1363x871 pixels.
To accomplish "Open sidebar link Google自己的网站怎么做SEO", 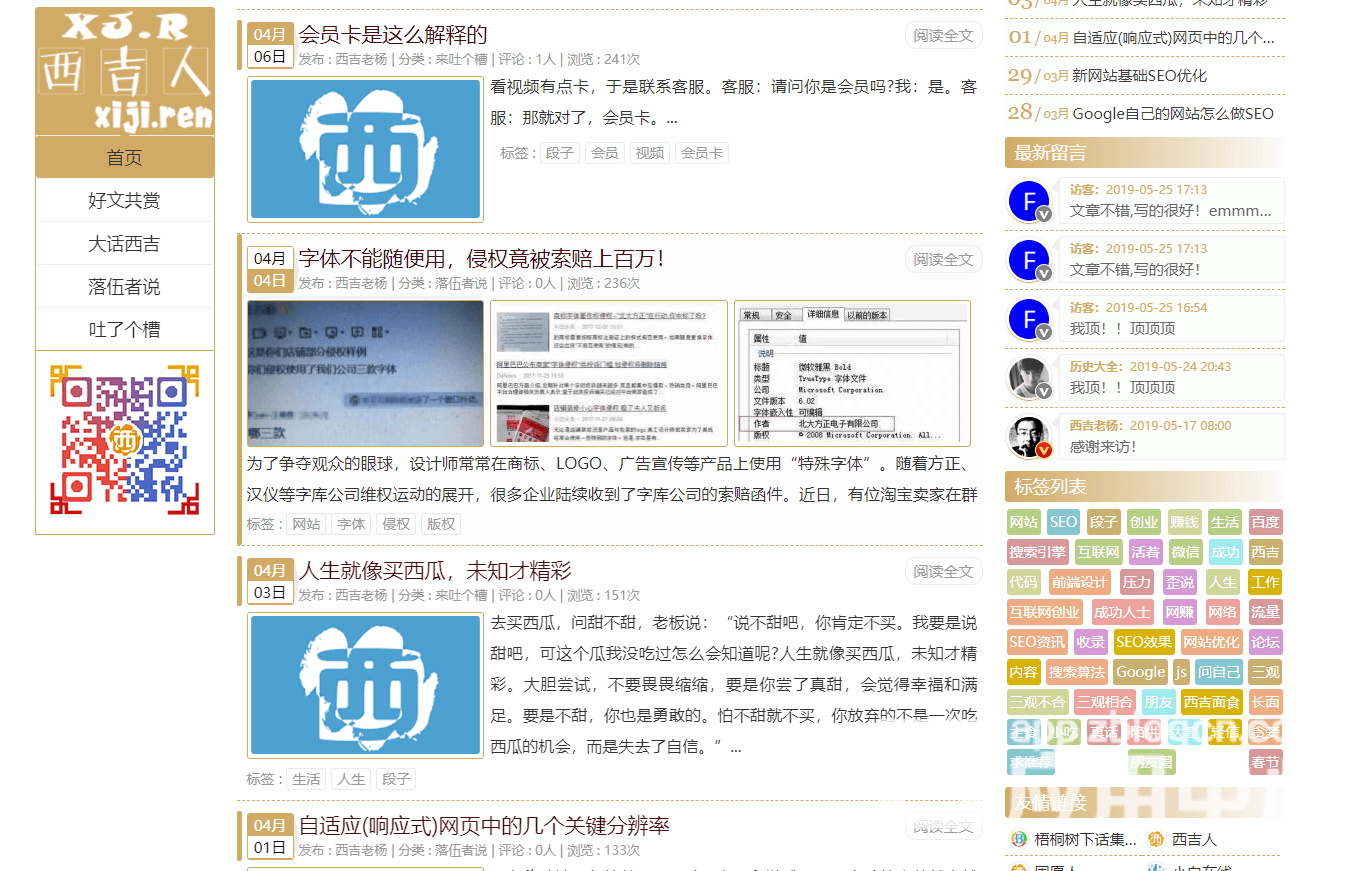I will click(1172, 113).
